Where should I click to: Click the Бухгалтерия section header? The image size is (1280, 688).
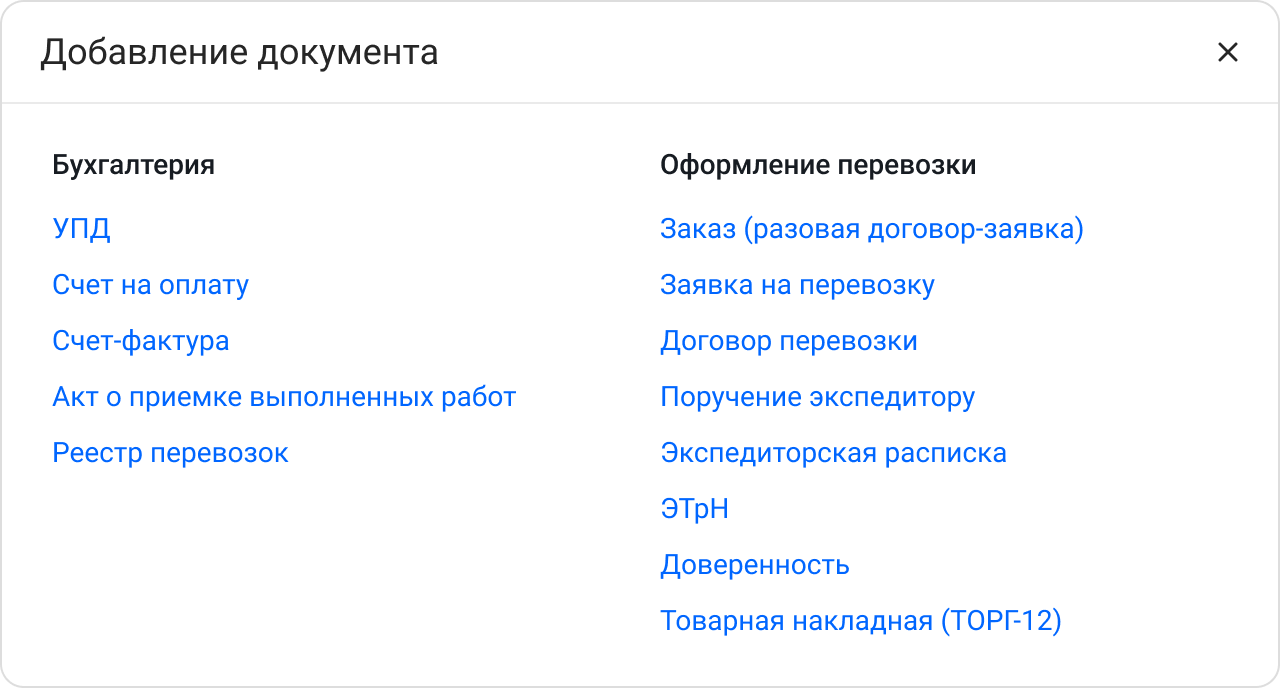click(135, 165)
